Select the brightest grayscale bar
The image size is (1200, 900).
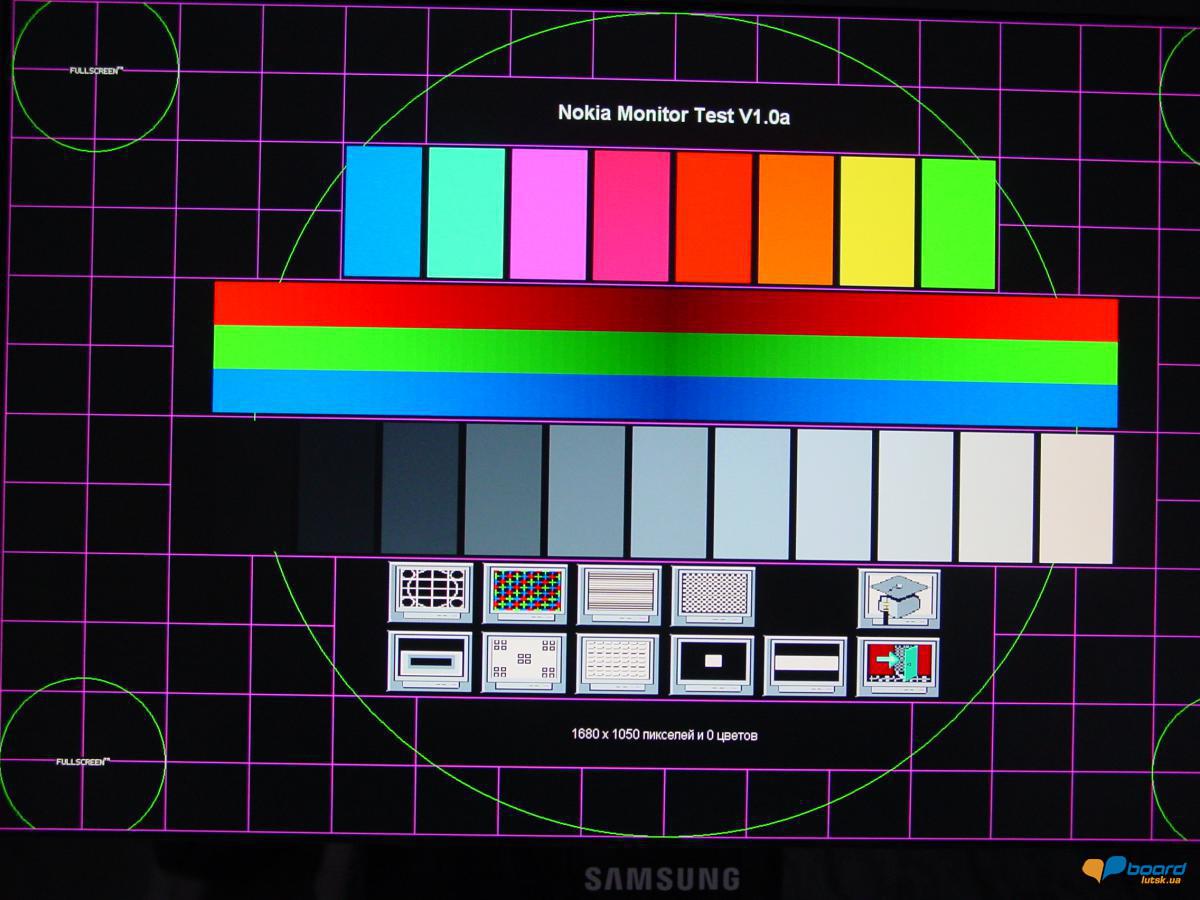pos(1076,498)
